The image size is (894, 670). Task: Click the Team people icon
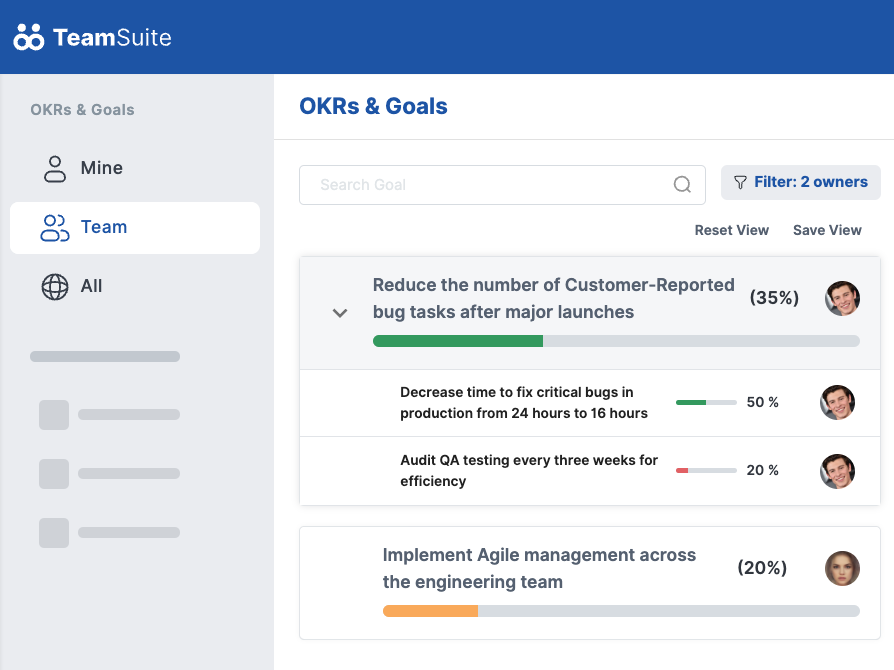pyautogui.click(x=55, y=228)
